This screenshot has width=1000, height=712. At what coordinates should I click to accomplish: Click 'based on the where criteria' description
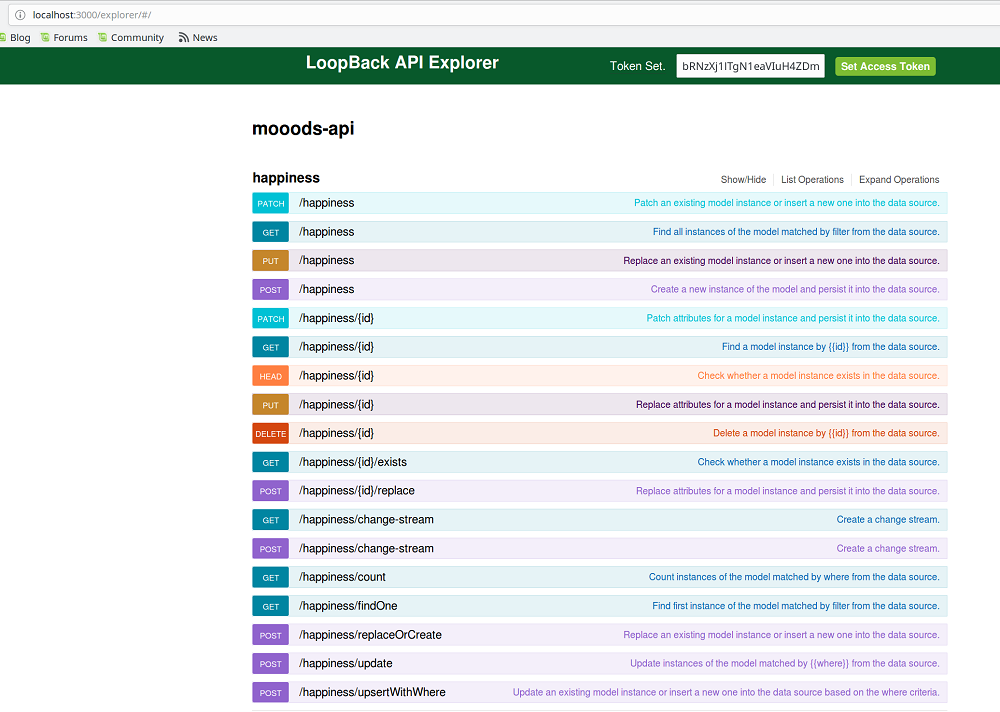(x=726, y=692)
